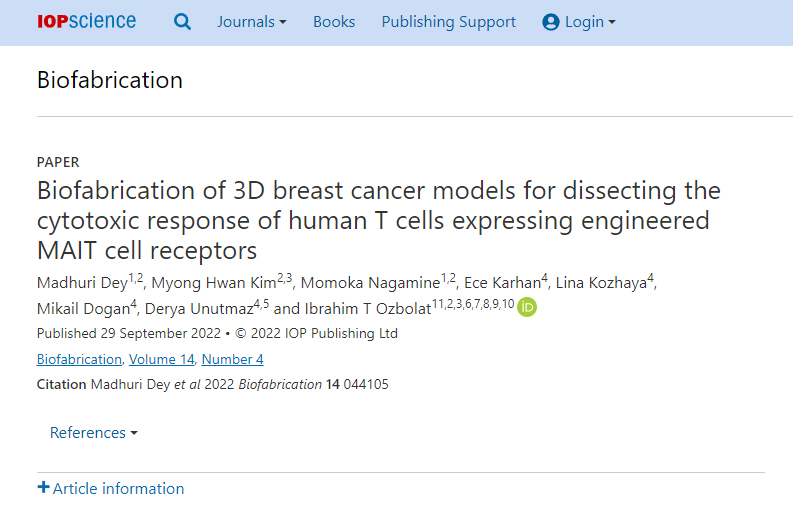This screenshot has width=793, height=528.
Task: Open the Journals dropdown menu
Action: 252,22
